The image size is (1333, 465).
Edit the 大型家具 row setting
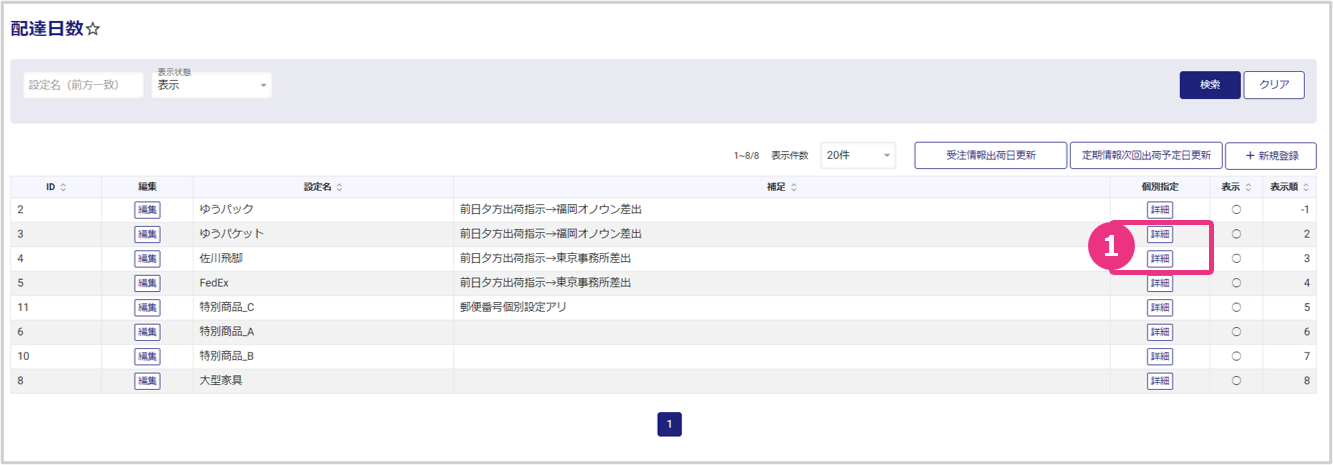click(147, 381)
